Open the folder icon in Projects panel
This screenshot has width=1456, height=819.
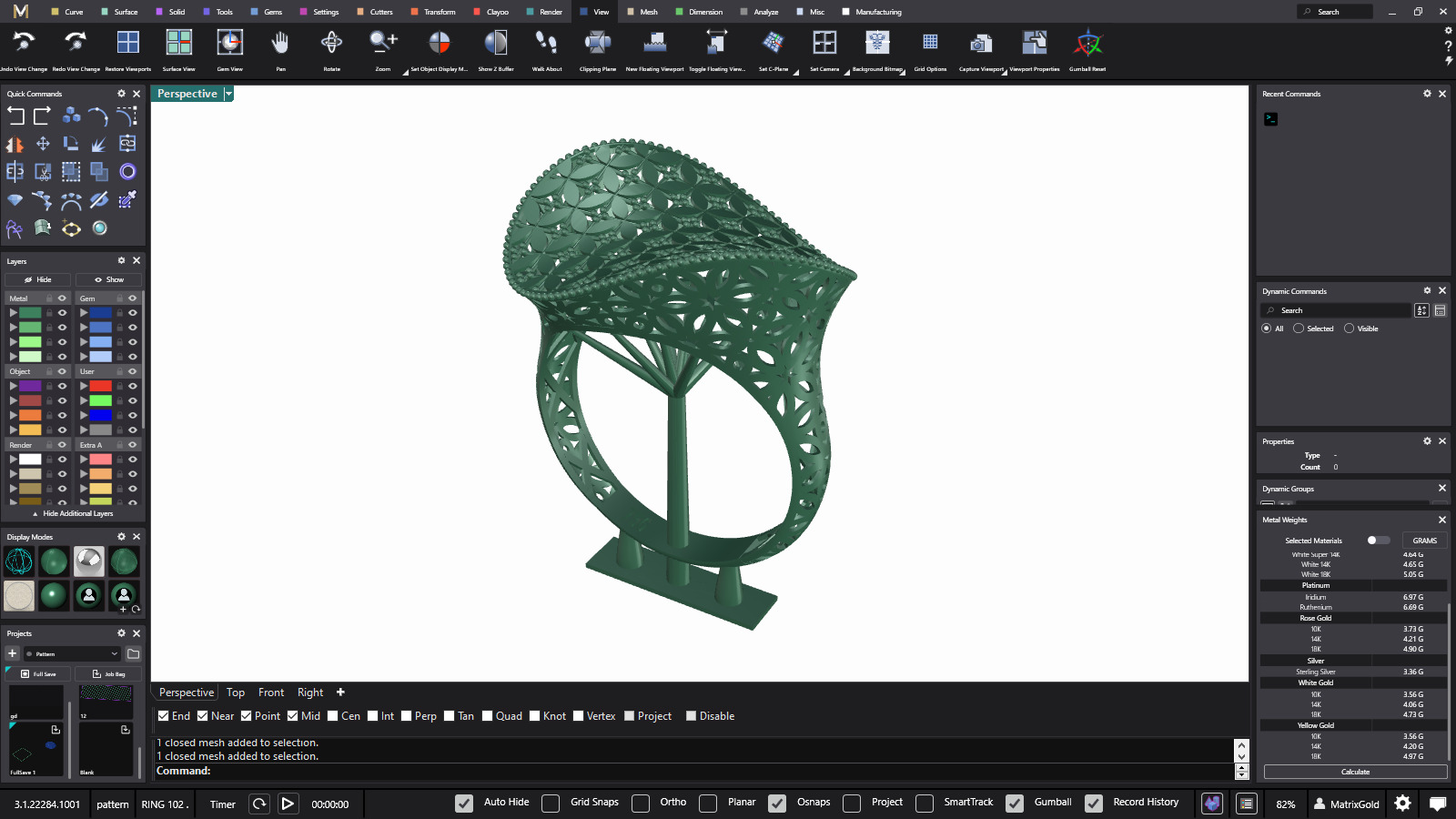click(x=133, y=653)
